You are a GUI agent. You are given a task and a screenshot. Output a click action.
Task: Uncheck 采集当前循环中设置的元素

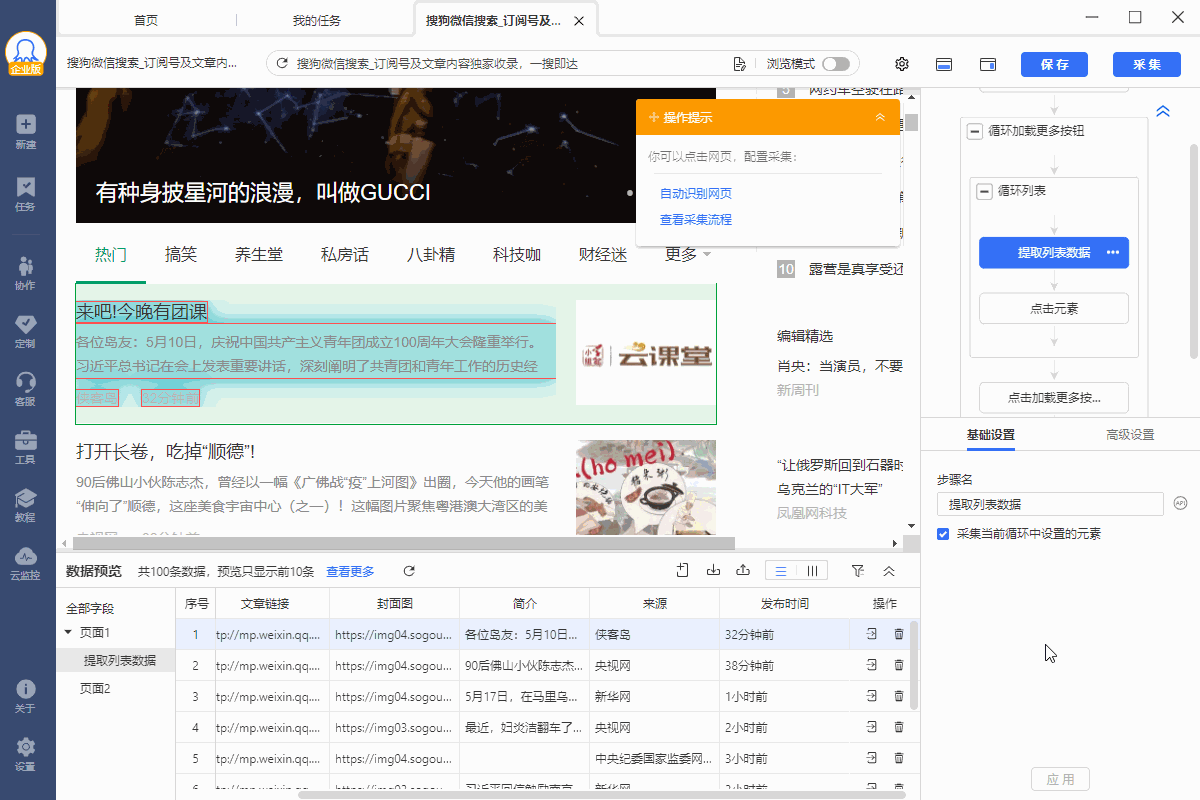pos(943,534)
